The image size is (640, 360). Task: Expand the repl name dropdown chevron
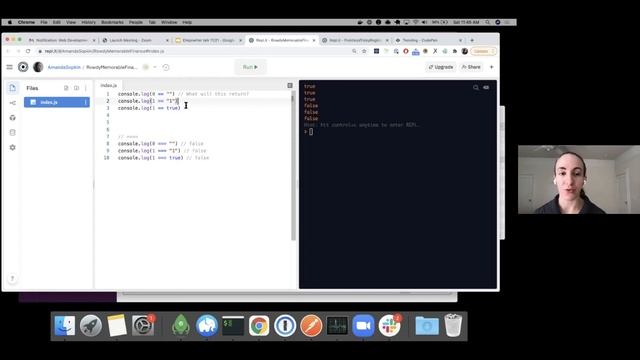tap(155, 67)
